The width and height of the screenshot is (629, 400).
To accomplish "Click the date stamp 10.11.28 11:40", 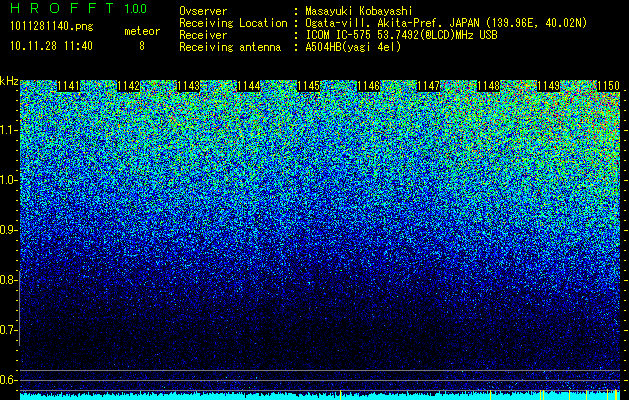I will [x=51, y=46].
